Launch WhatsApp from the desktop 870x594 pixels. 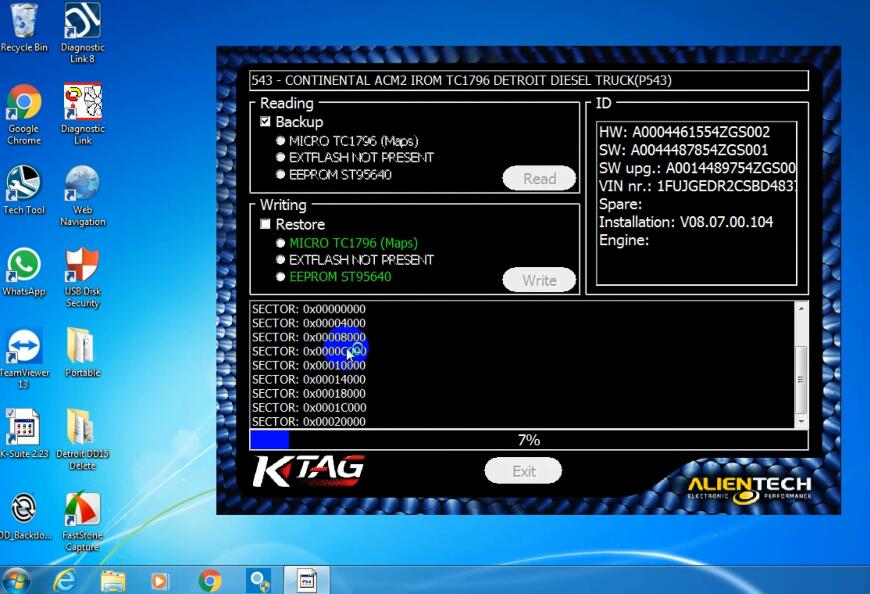24,272
